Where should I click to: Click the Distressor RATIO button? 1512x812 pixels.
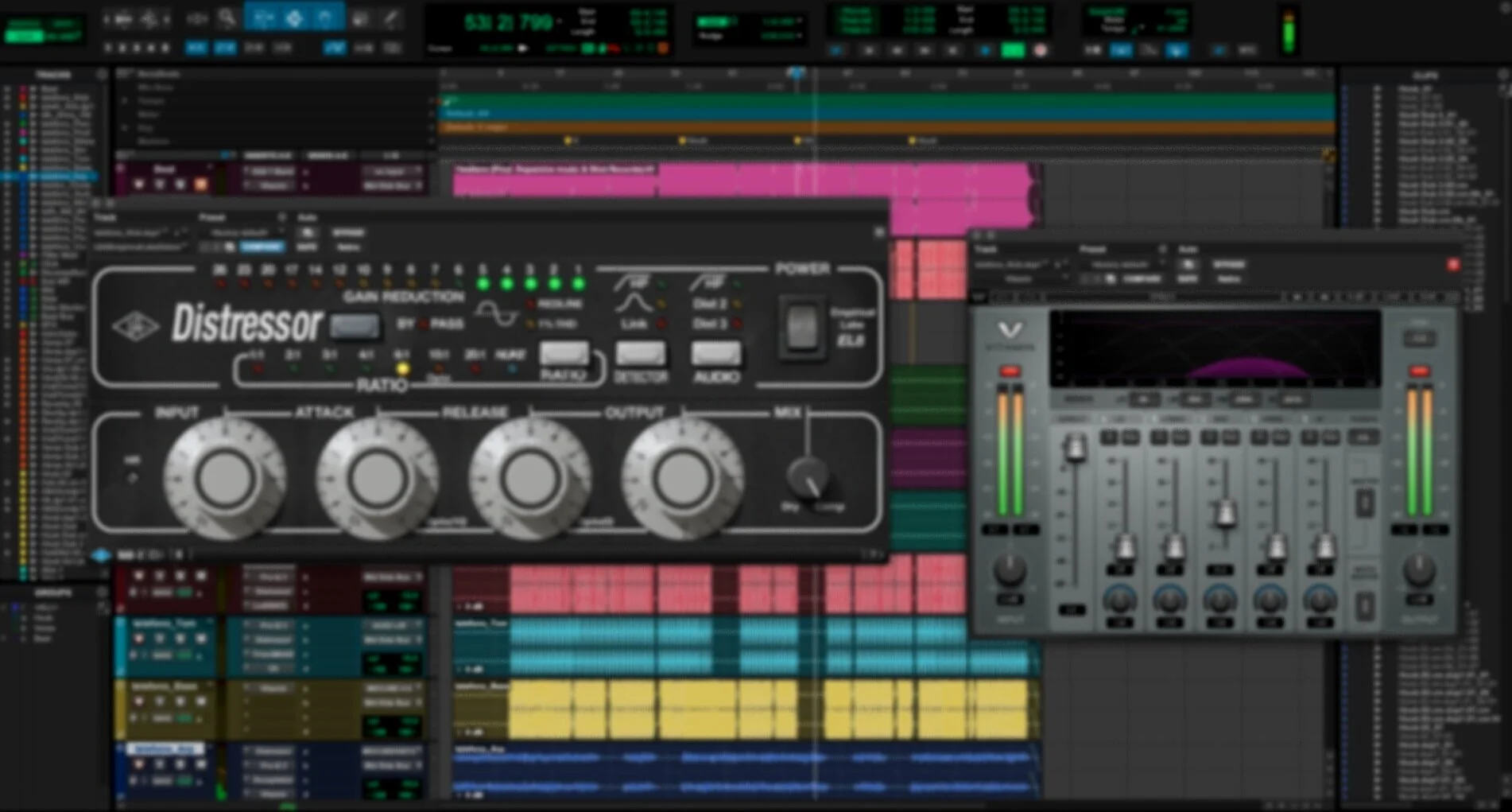tap(564, 353)
